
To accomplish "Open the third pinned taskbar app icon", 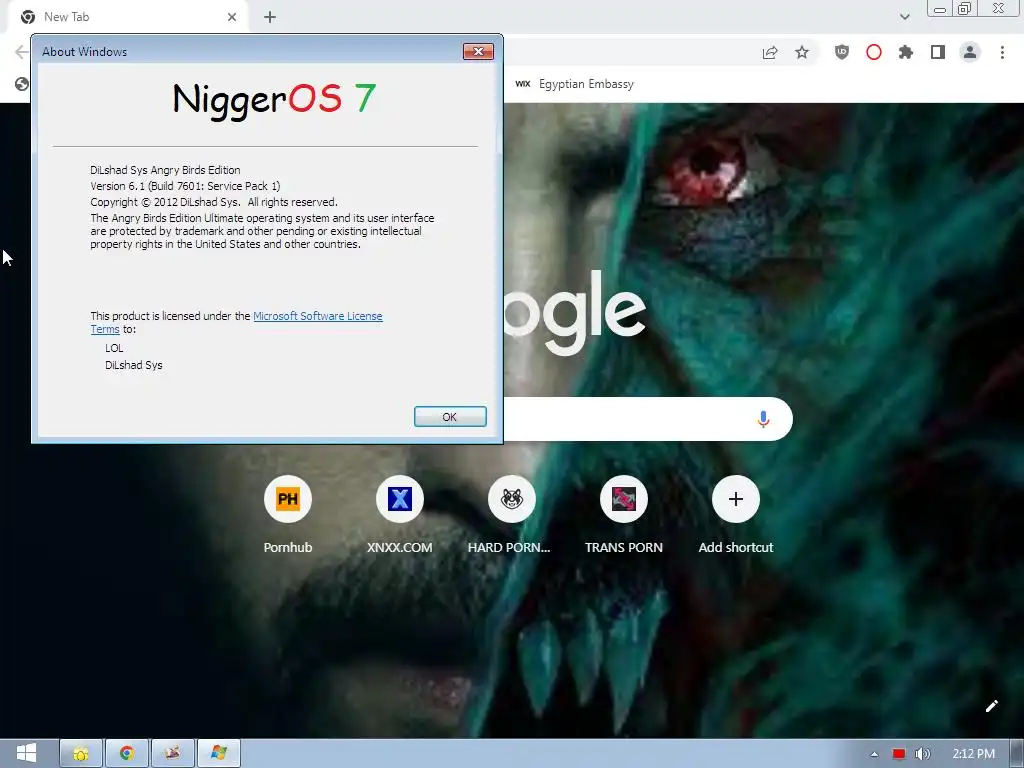I will coord(172,754).
